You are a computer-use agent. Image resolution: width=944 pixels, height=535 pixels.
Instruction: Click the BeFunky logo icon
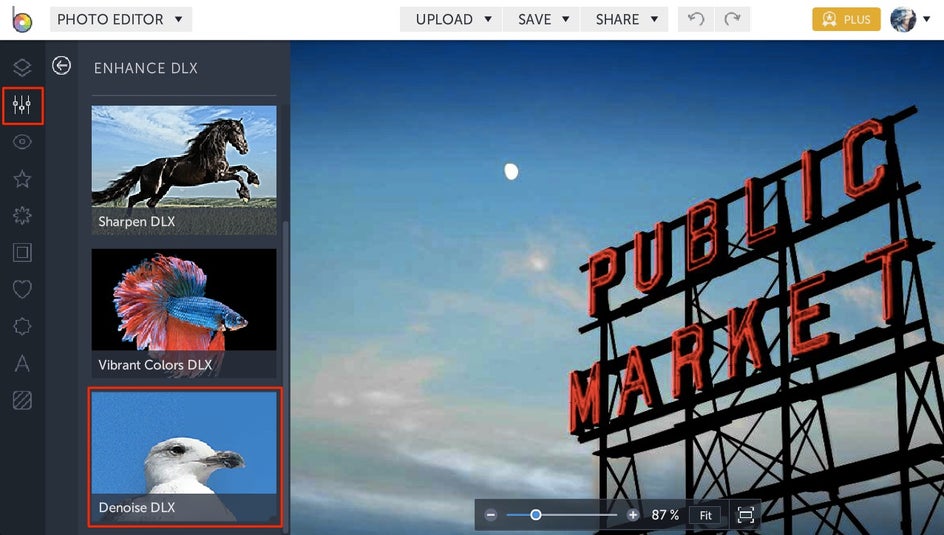click(x=22, y=20)
